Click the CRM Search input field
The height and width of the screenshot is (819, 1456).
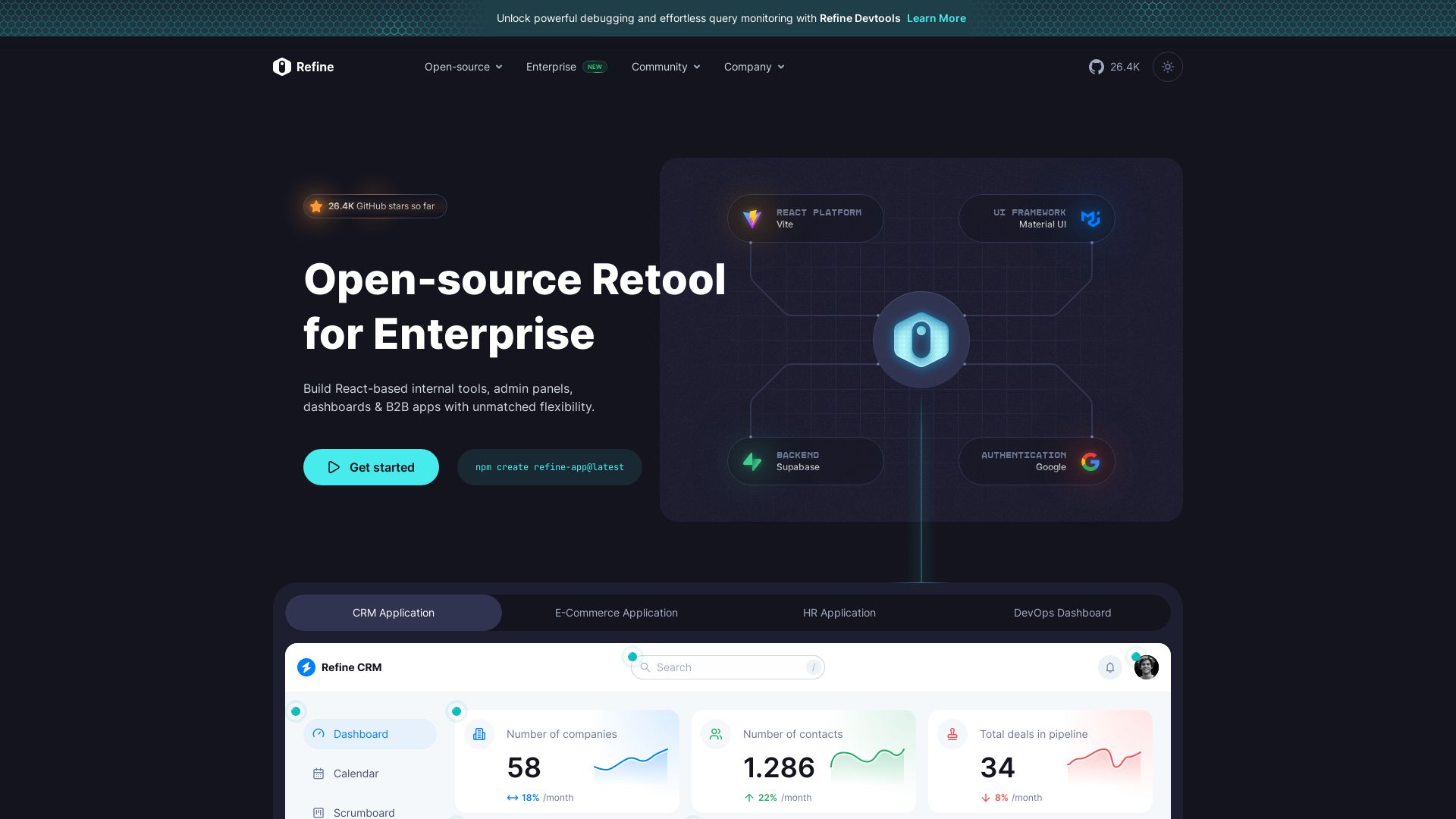click(x=726, y=667)
